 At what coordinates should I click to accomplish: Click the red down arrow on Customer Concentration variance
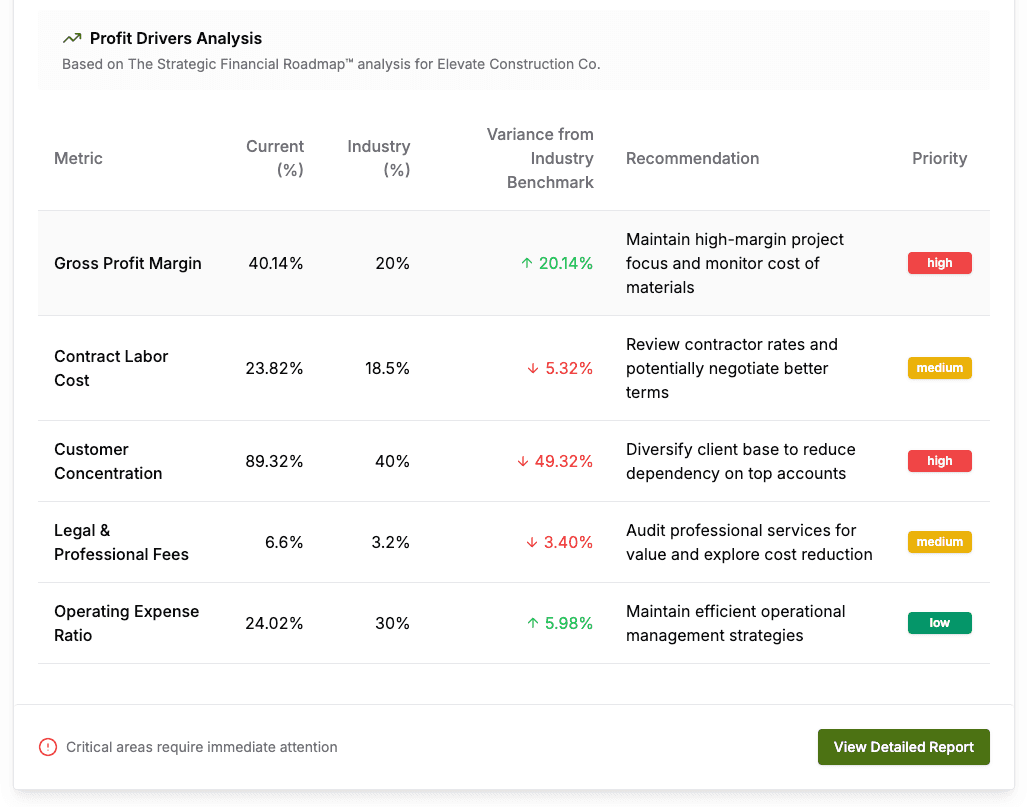(521, 461)
